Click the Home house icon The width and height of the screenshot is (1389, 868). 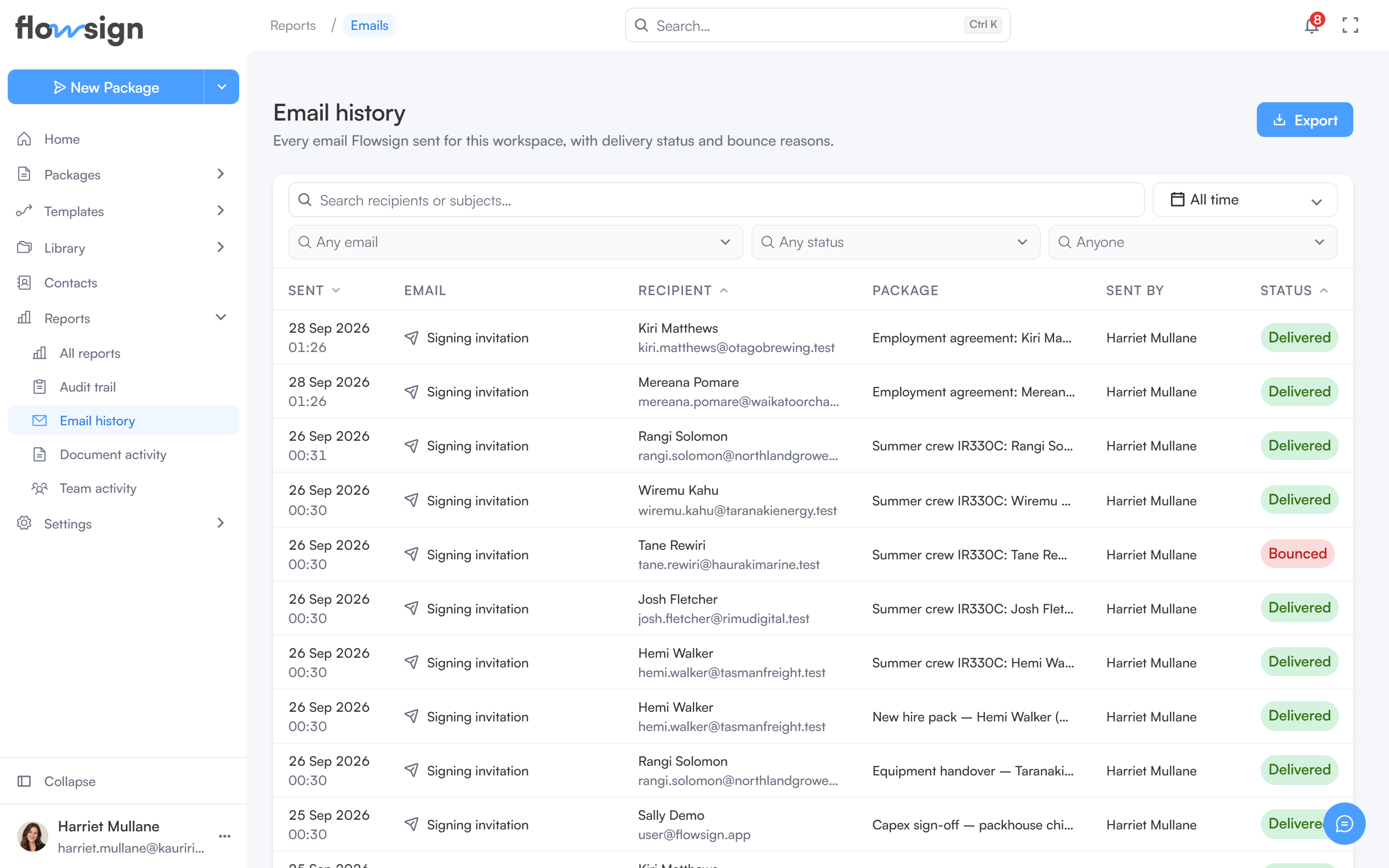(x=24, y=139)
